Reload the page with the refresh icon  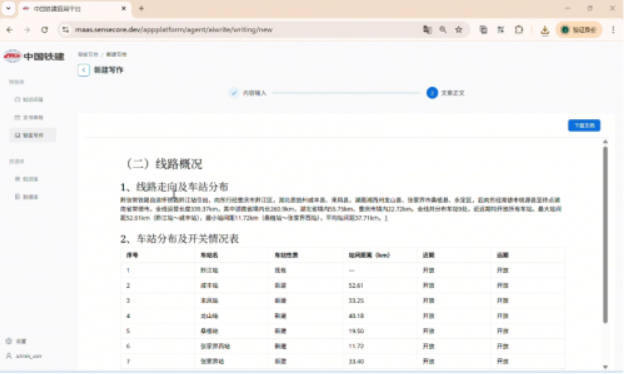(x=45, y=29)
